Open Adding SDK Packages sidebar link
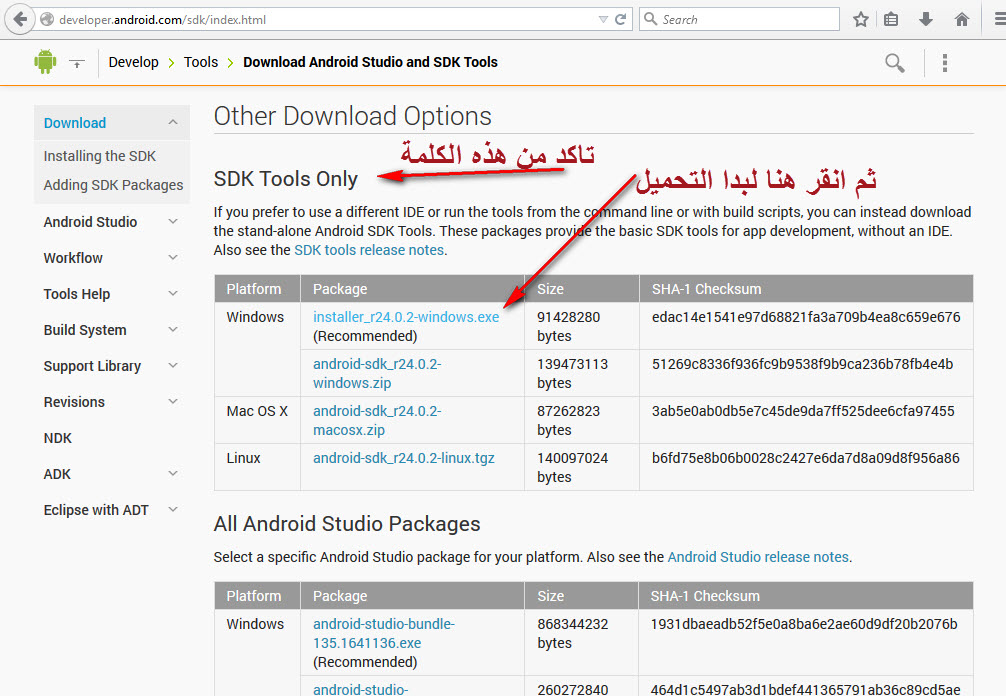 pyautogui.click(x=113, y=185)
